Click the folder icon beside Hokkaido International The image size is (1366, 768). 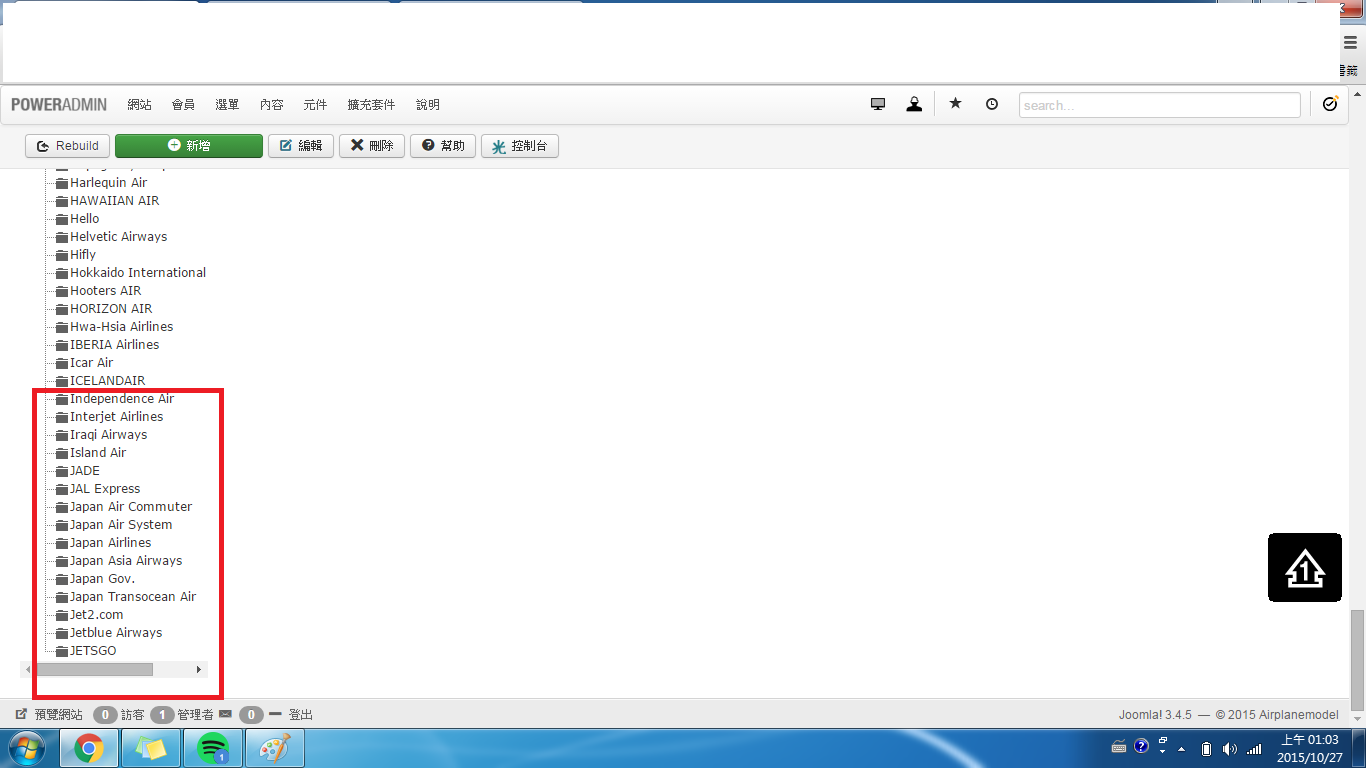coord(62,273)
